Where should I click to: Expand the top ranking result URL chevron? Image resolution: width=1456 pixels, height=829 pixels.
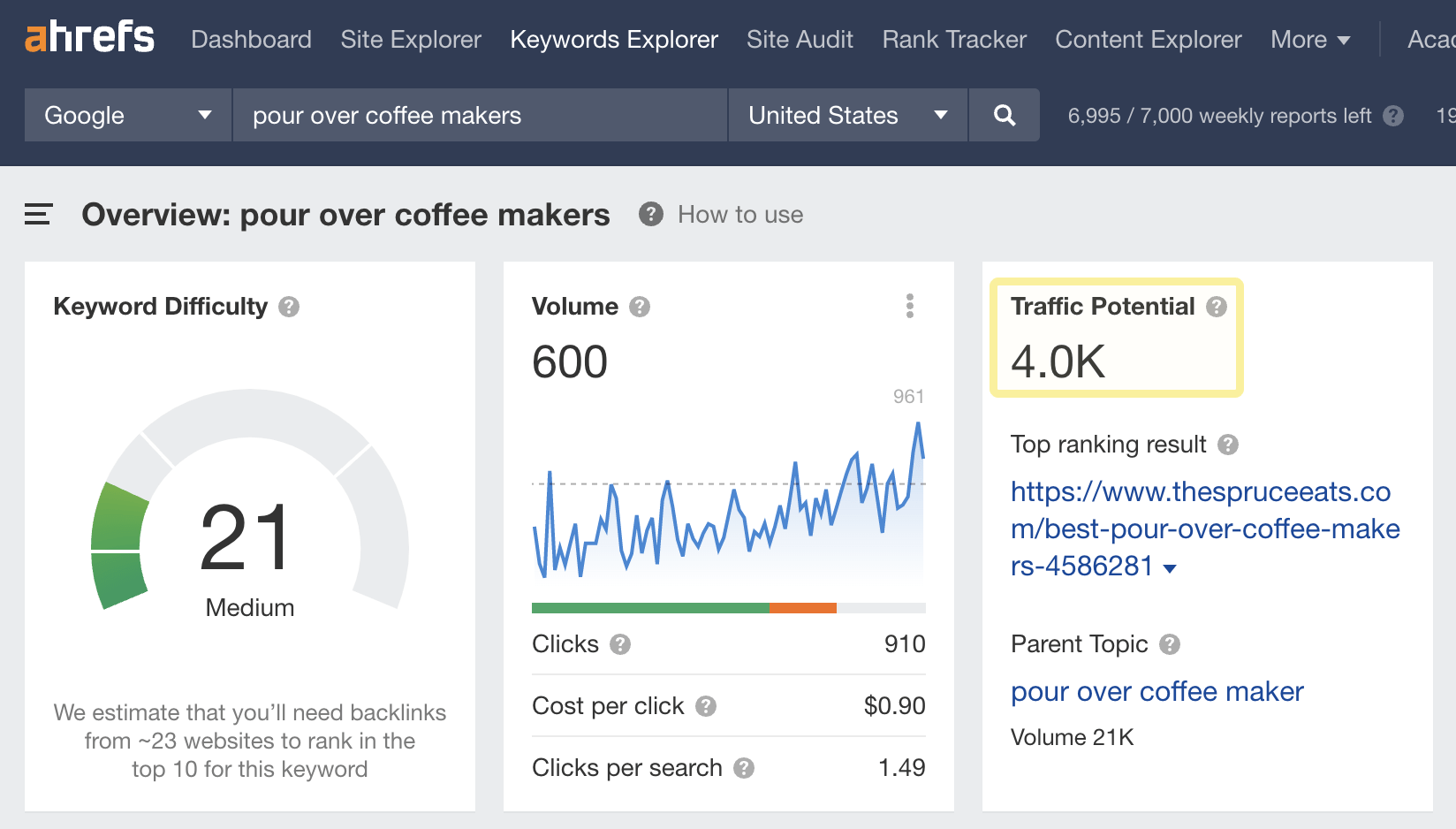tap(1171, 568)
